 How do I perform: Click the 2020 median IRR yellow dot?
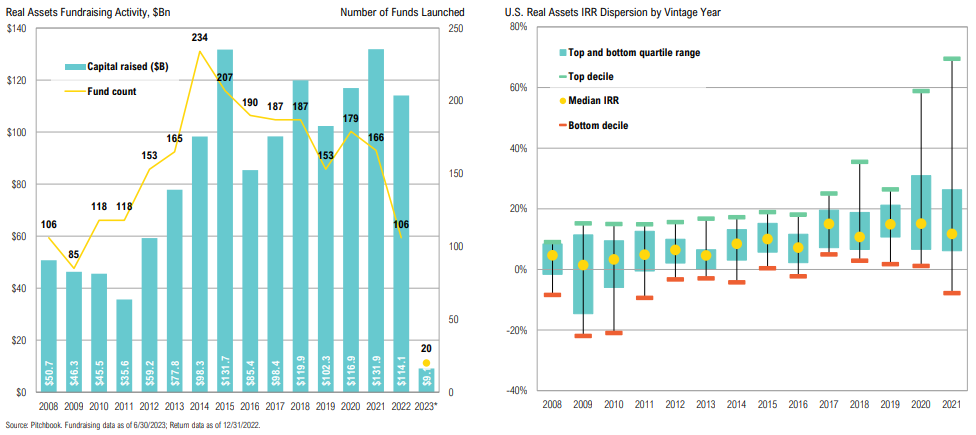[920, 224]
